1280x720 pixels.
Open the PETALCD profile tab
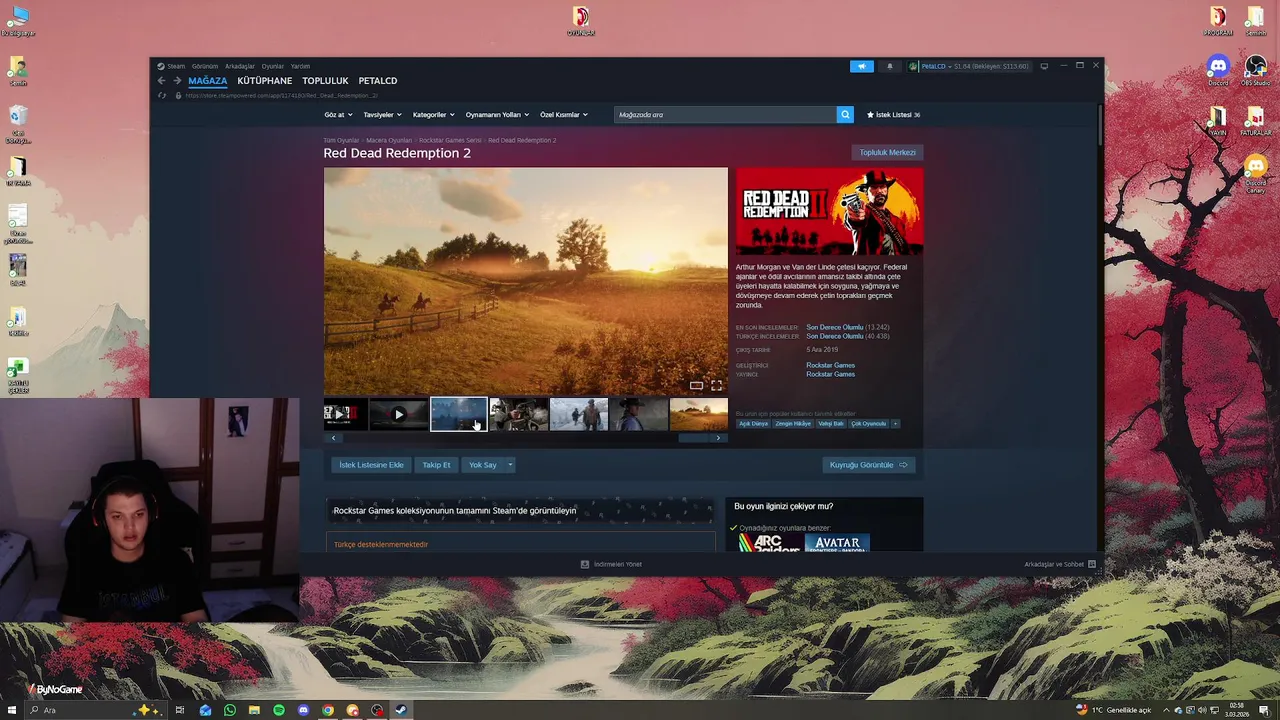coord(378,81)
